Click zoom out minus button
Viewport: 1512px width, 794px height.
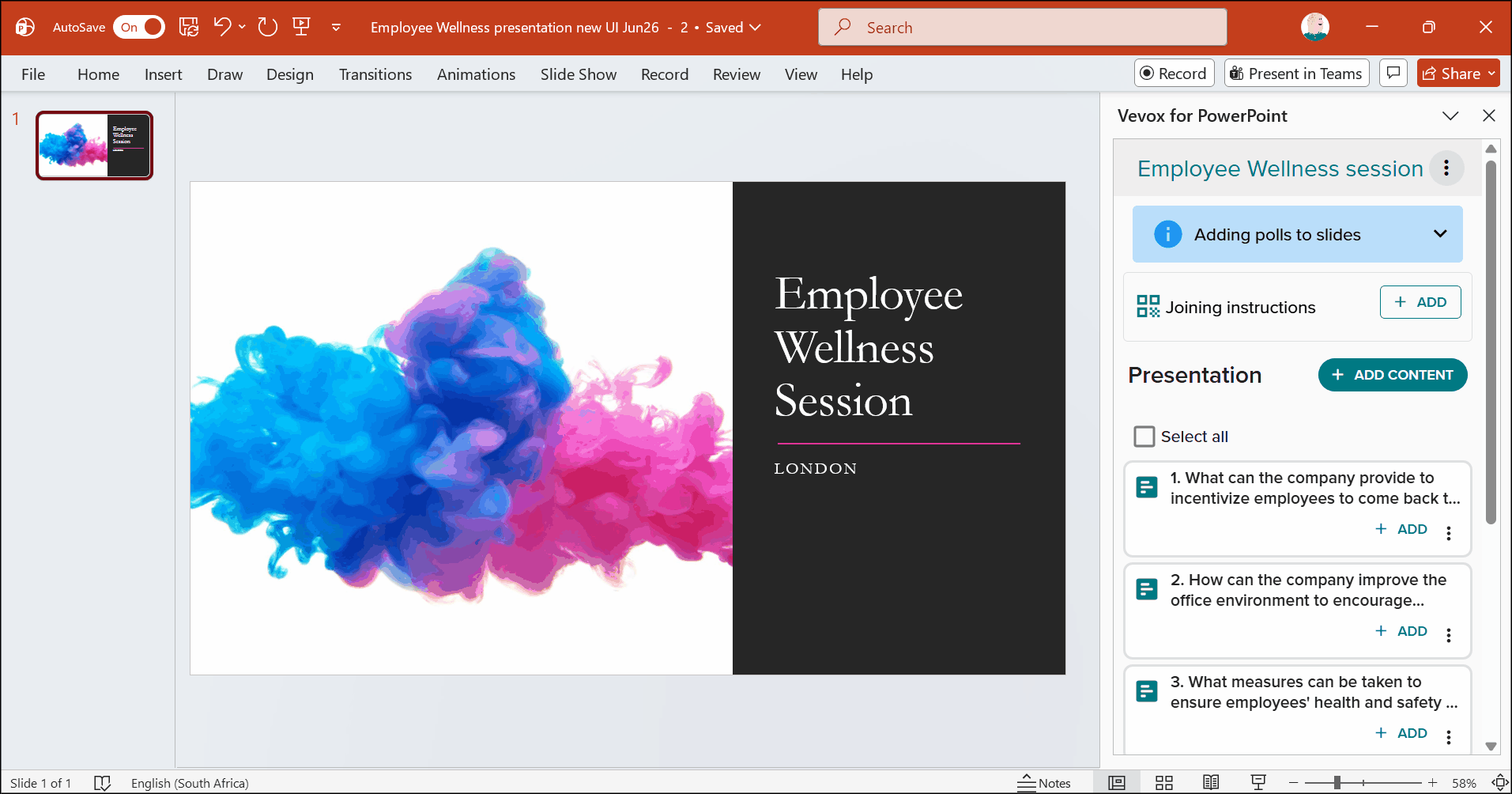click(1293, 783)
